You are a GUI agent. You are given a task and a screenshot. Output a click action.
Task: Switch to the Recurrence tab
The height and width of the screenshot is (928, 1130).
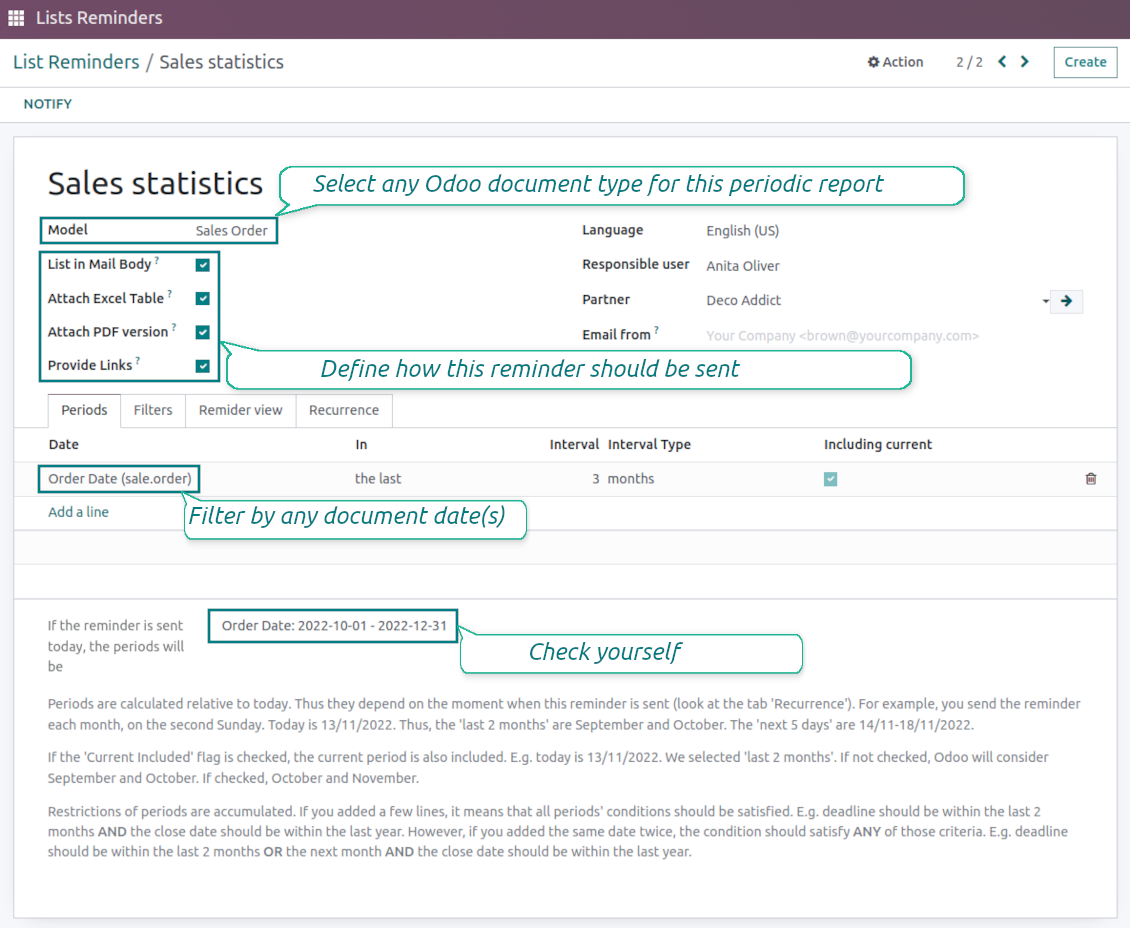click(344, 410)
